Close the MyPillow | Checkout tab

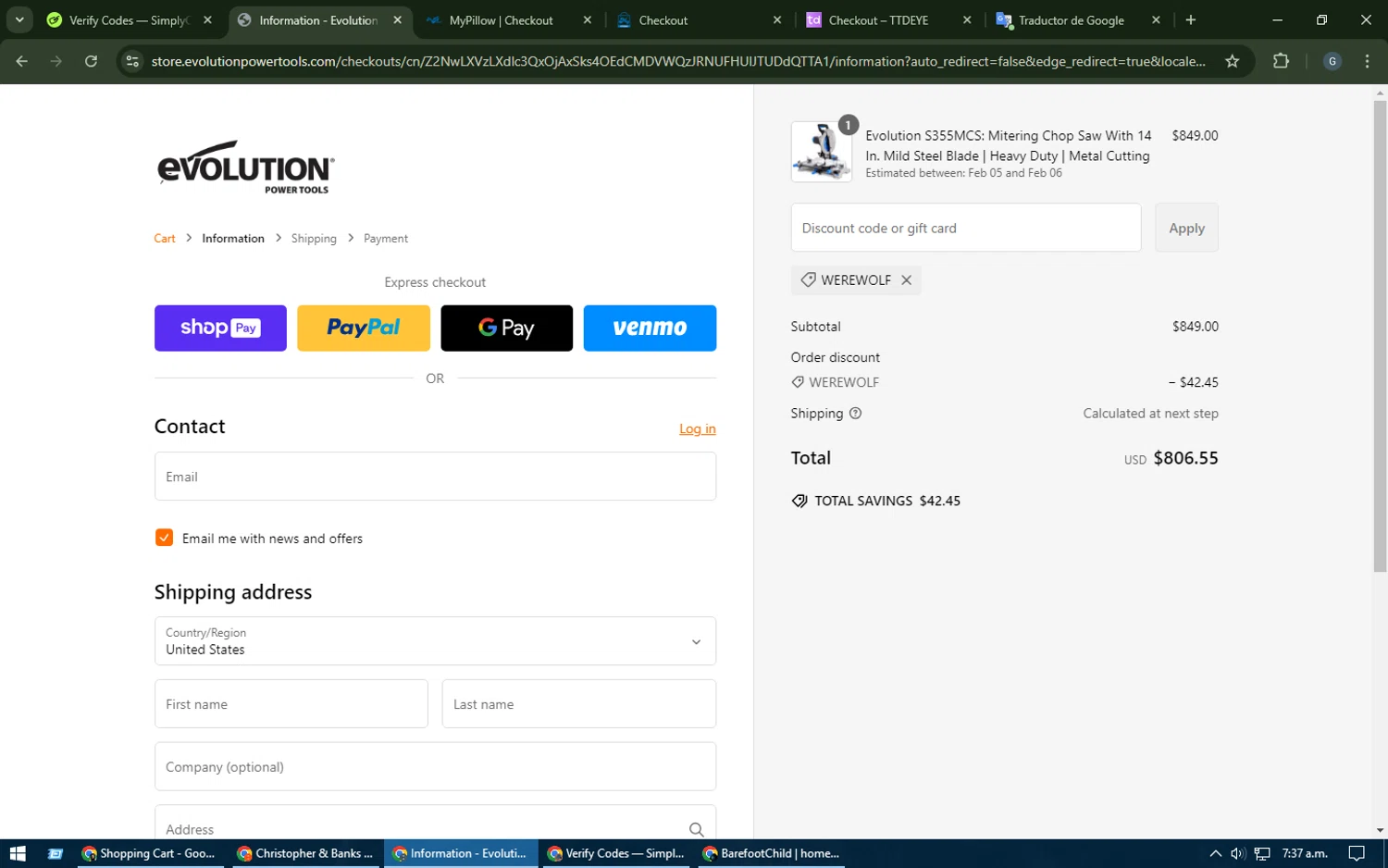587,19
